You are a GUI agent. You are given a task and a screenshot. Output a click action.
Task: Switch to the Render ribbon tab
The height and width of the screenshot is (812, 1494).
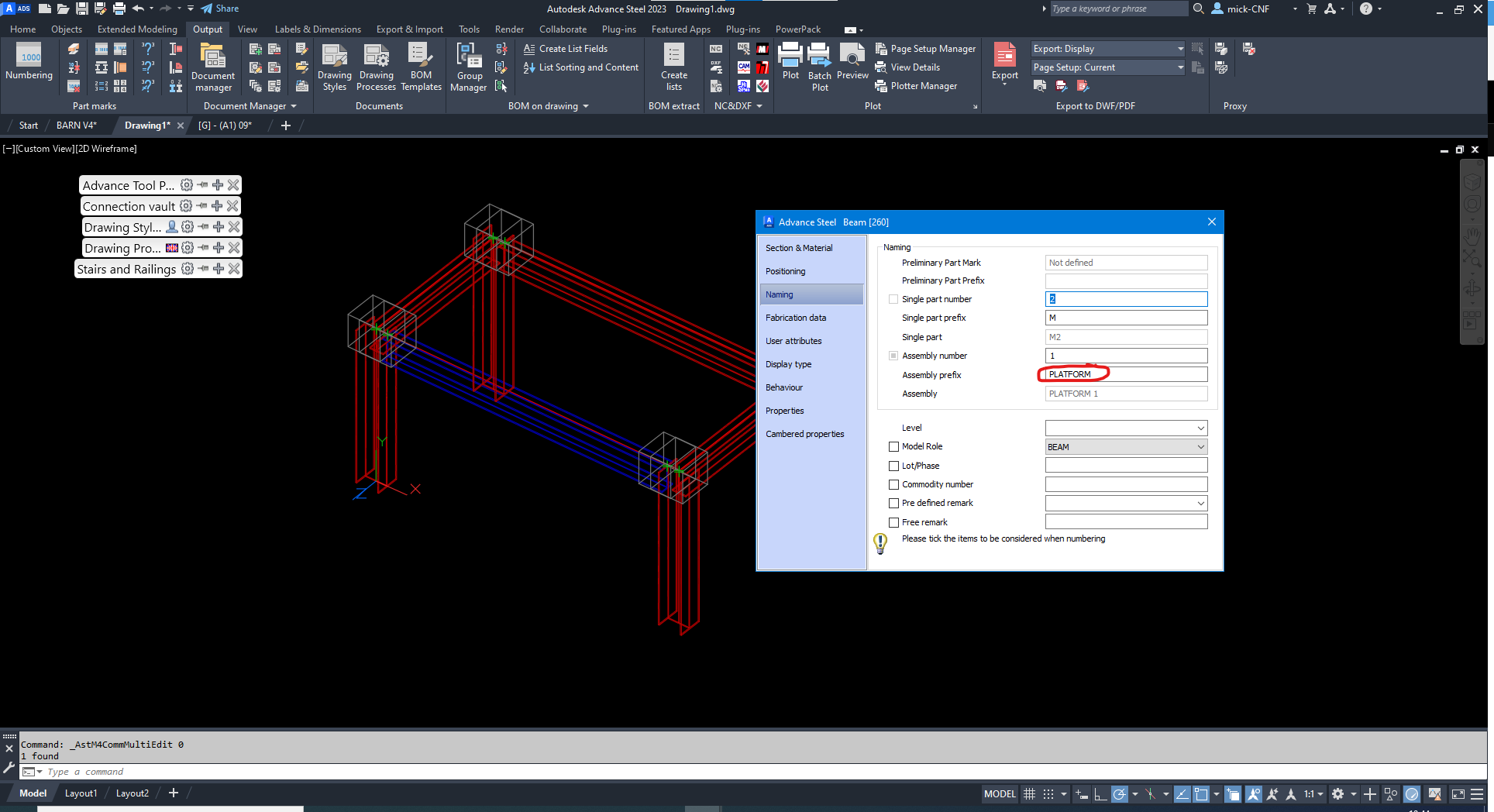509,29
